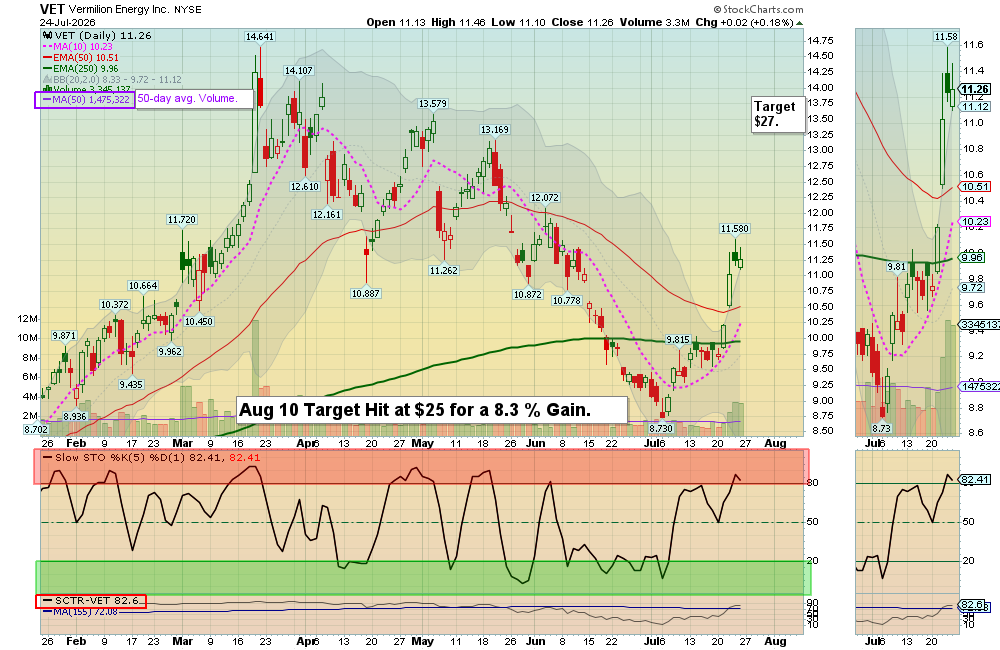Click the date 24-Jul-2026
This screenshot has width=1000, height=650.
(x=67, y=22)
